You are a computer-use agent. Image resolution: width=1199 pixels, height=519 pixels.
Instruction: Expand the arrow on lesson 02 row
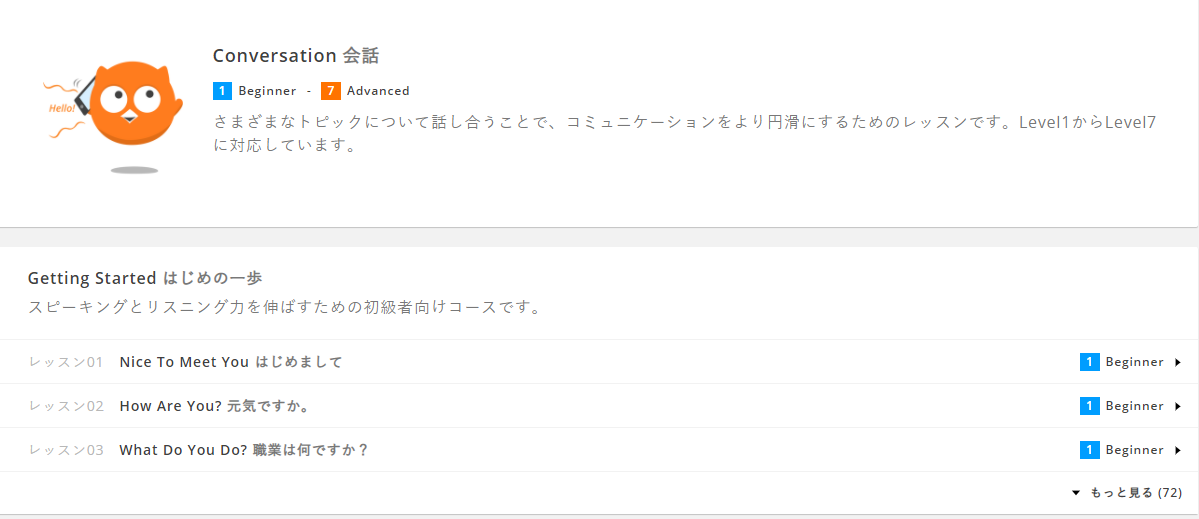click(x=1178, y=406)
